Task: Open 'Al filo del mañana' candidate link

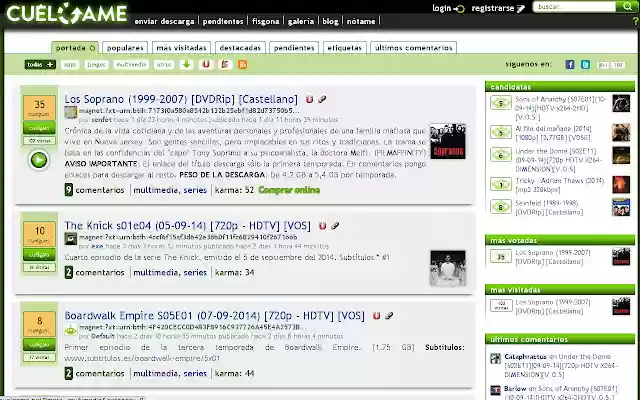Action: click(553, 133)
